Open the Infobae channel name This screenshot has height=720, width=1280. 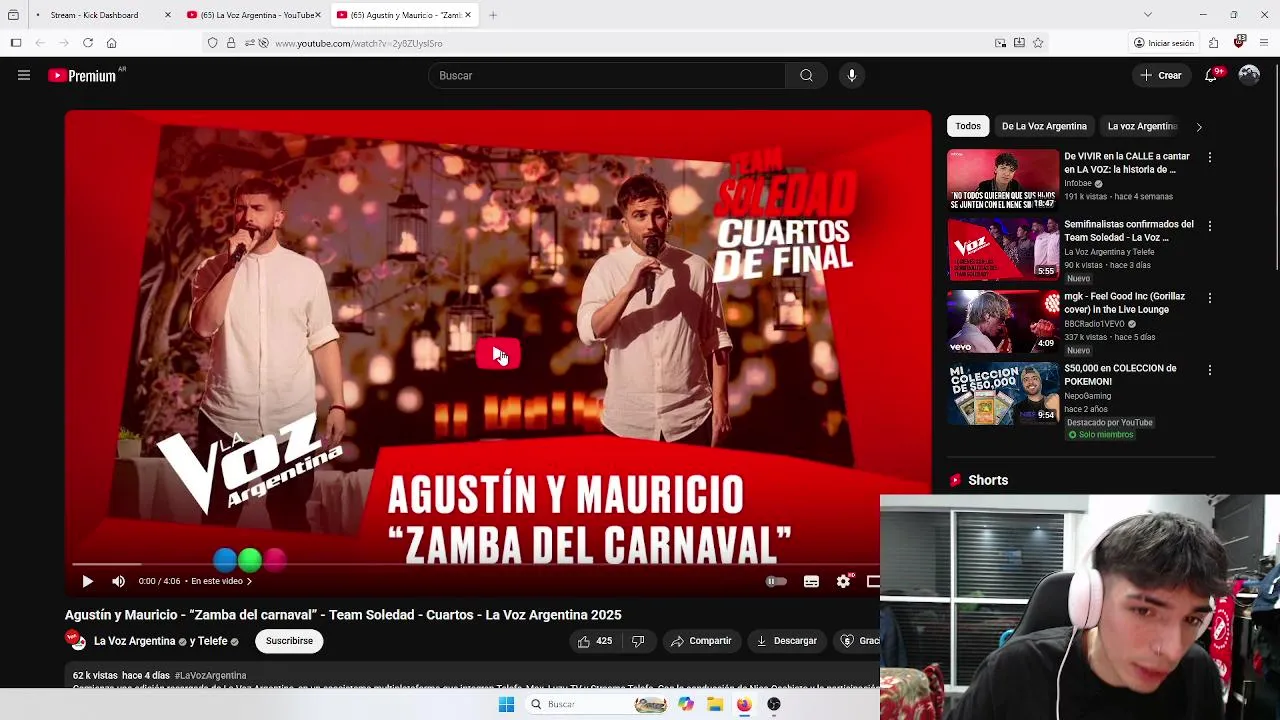pyautogui.click(x=1078, y=184)
